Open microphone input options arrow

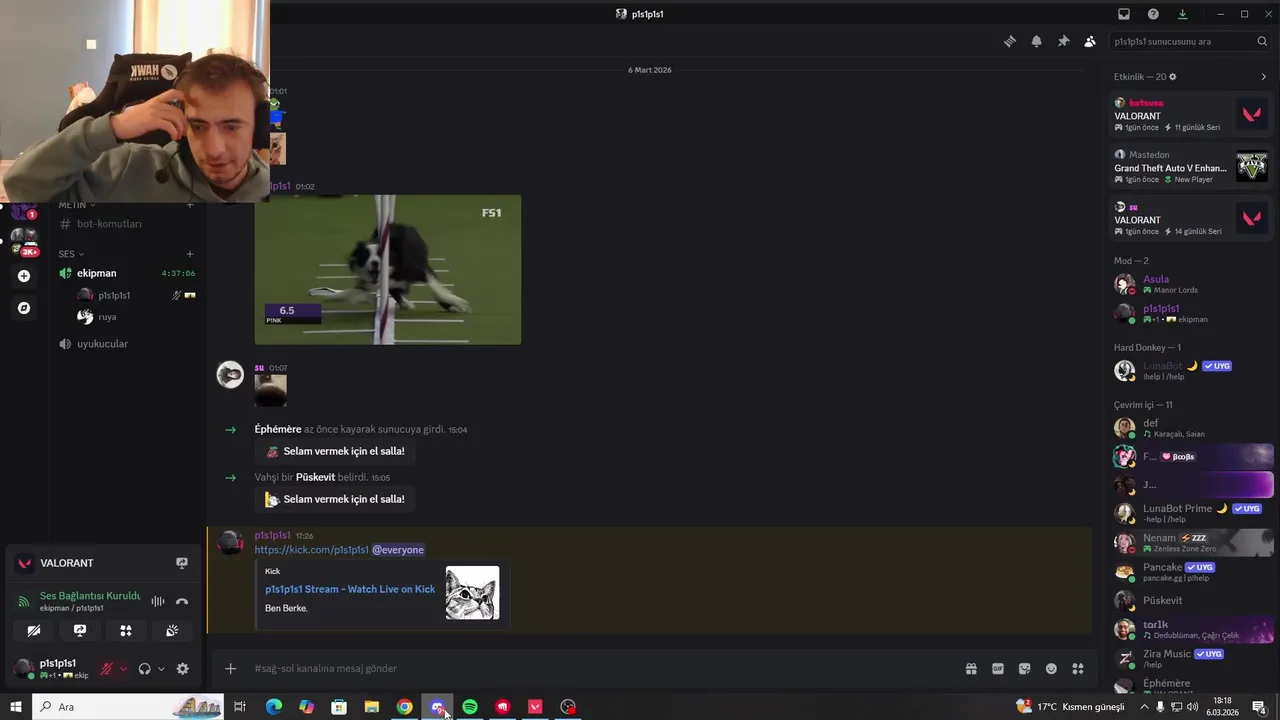tap(123, 669)
